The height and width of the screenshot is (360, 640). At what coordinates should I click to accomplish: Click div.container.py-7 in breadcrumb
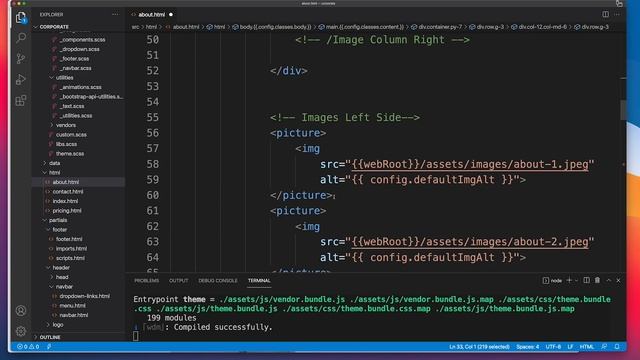point(440,27)
